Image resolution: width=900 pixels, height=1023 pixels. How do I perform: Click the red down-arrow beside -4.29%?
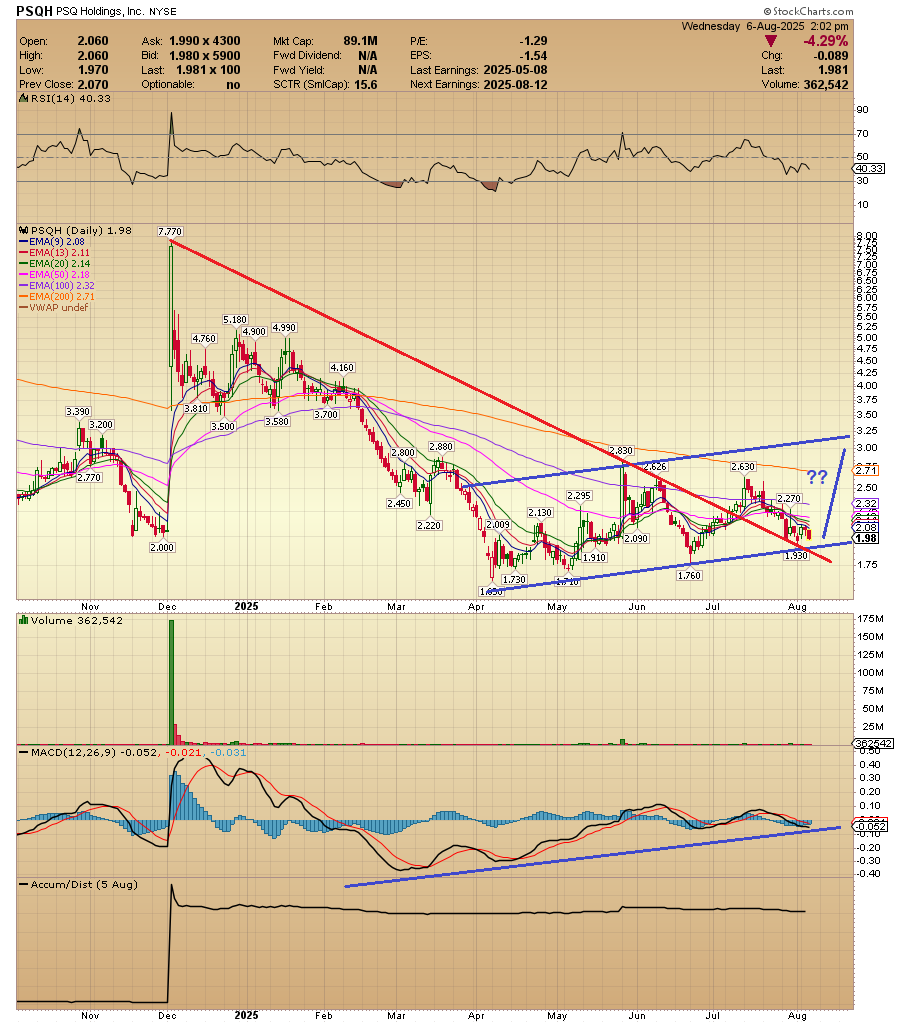[770, 41]
